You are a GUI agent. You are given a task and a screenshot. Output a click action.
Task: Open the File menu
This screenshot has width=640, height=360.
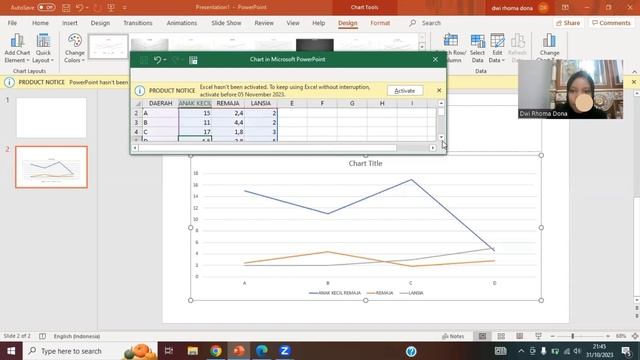point(12,23)
